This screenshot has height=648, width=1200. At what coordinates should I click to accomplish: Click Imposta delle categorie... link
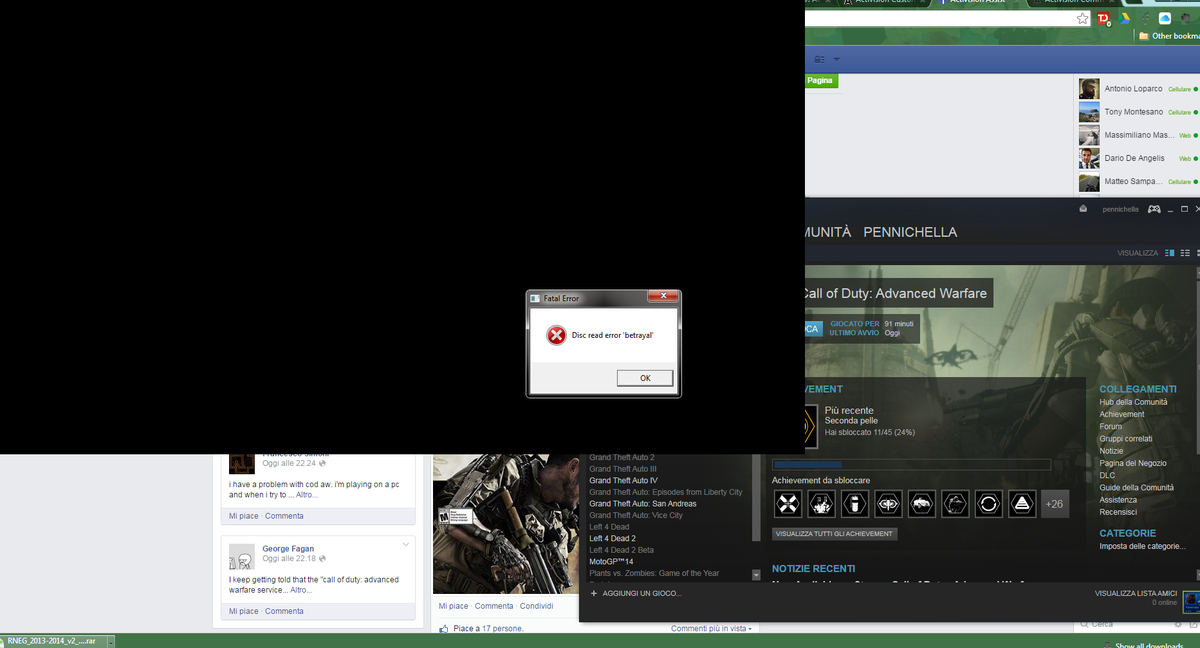click(1142, 546)
